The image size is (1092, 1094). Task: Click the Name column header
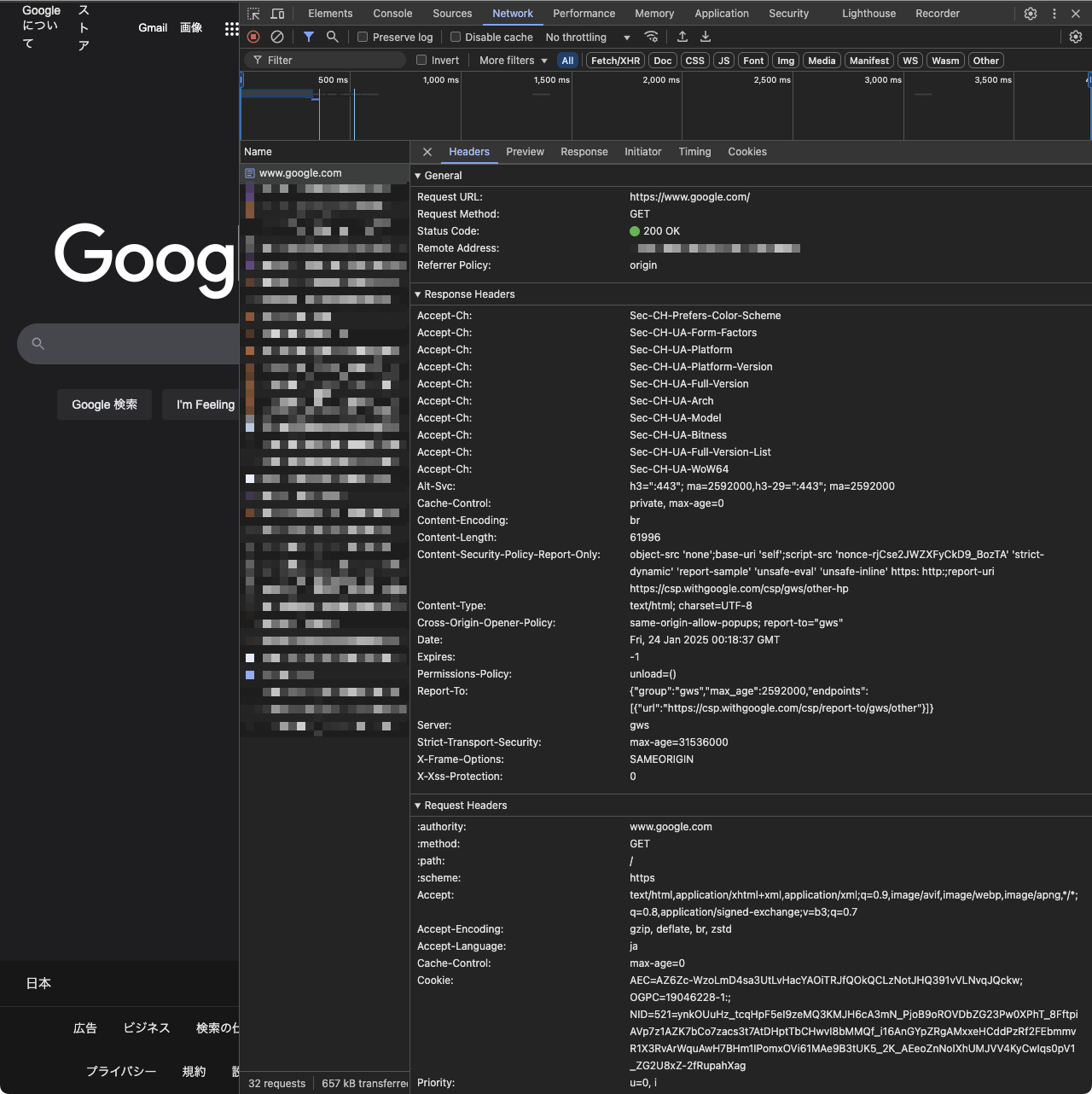325,152
